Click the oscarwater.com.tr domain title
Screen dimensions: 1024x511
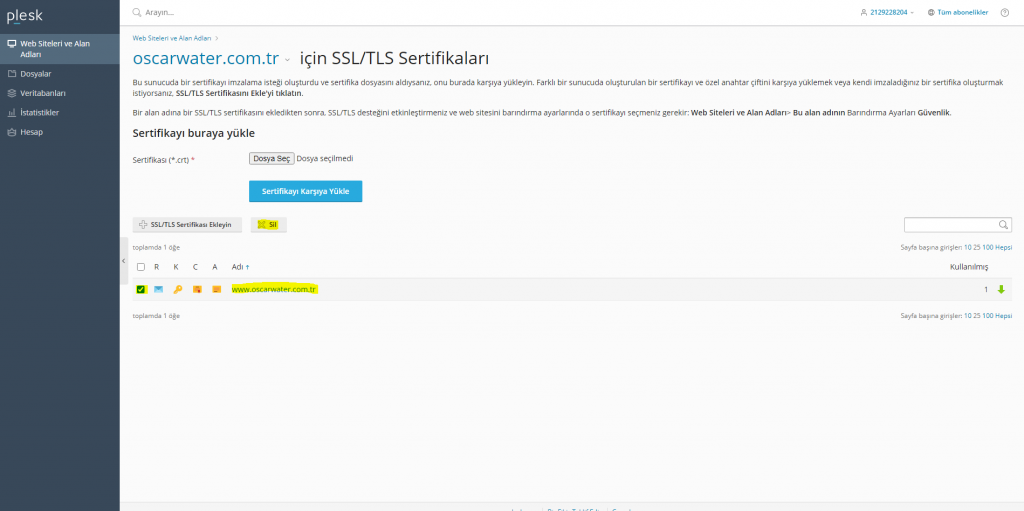pyautogui.click(x=206, y=58)
